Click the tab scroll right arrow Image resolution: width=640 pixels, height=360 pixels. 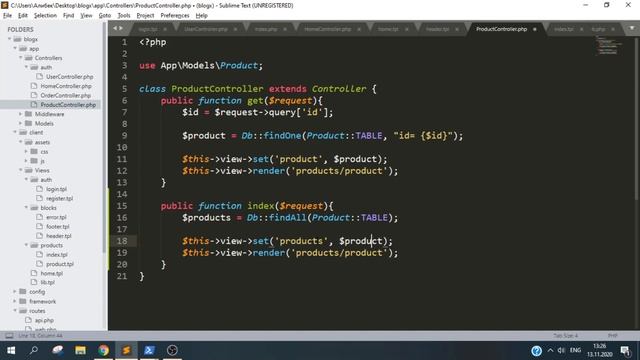[121, 28]
